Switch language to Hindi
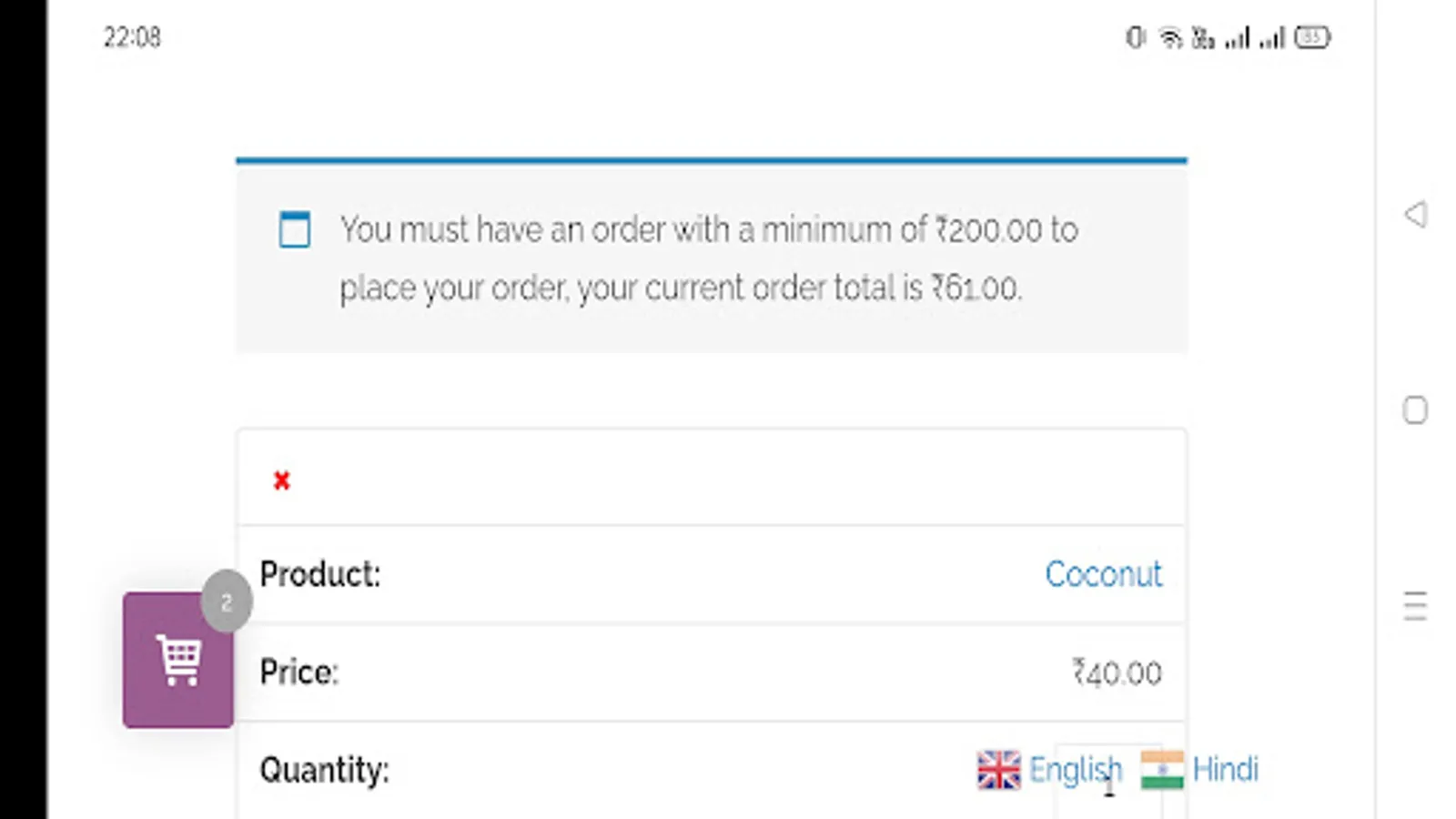 (1225, 770)
